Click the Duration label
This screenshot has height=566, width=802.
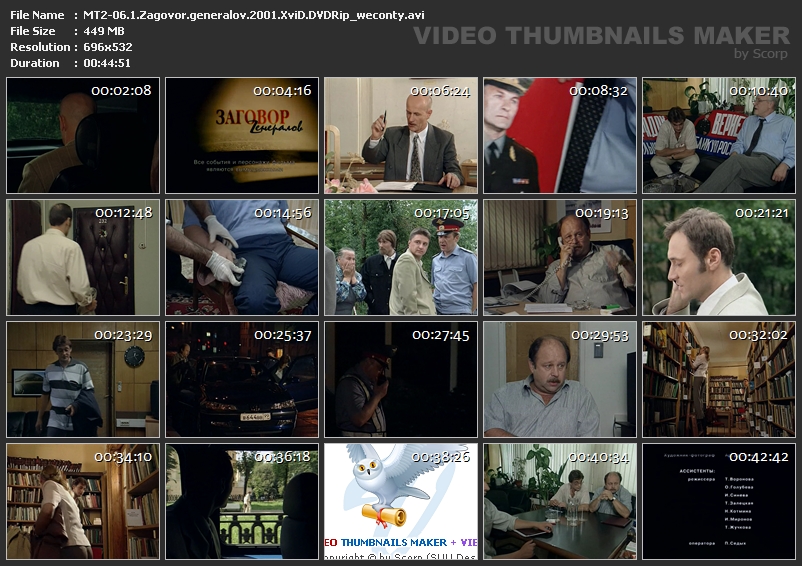(x=35, y=63)
